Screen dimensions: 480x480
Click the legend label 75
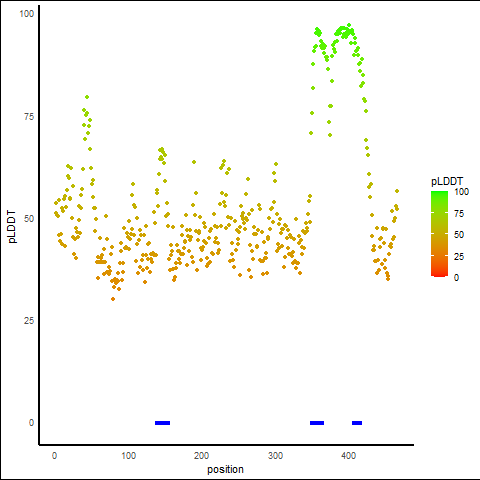(x=459, y=214)
